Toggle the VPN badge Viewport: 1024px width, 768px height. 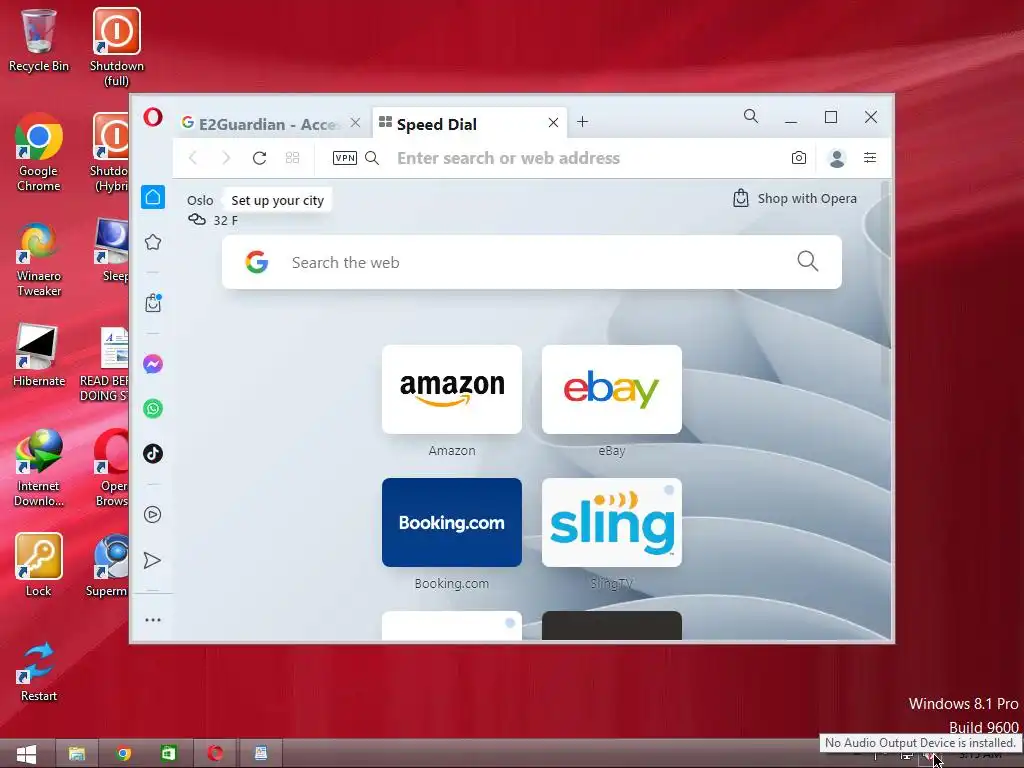coord(345,158)
